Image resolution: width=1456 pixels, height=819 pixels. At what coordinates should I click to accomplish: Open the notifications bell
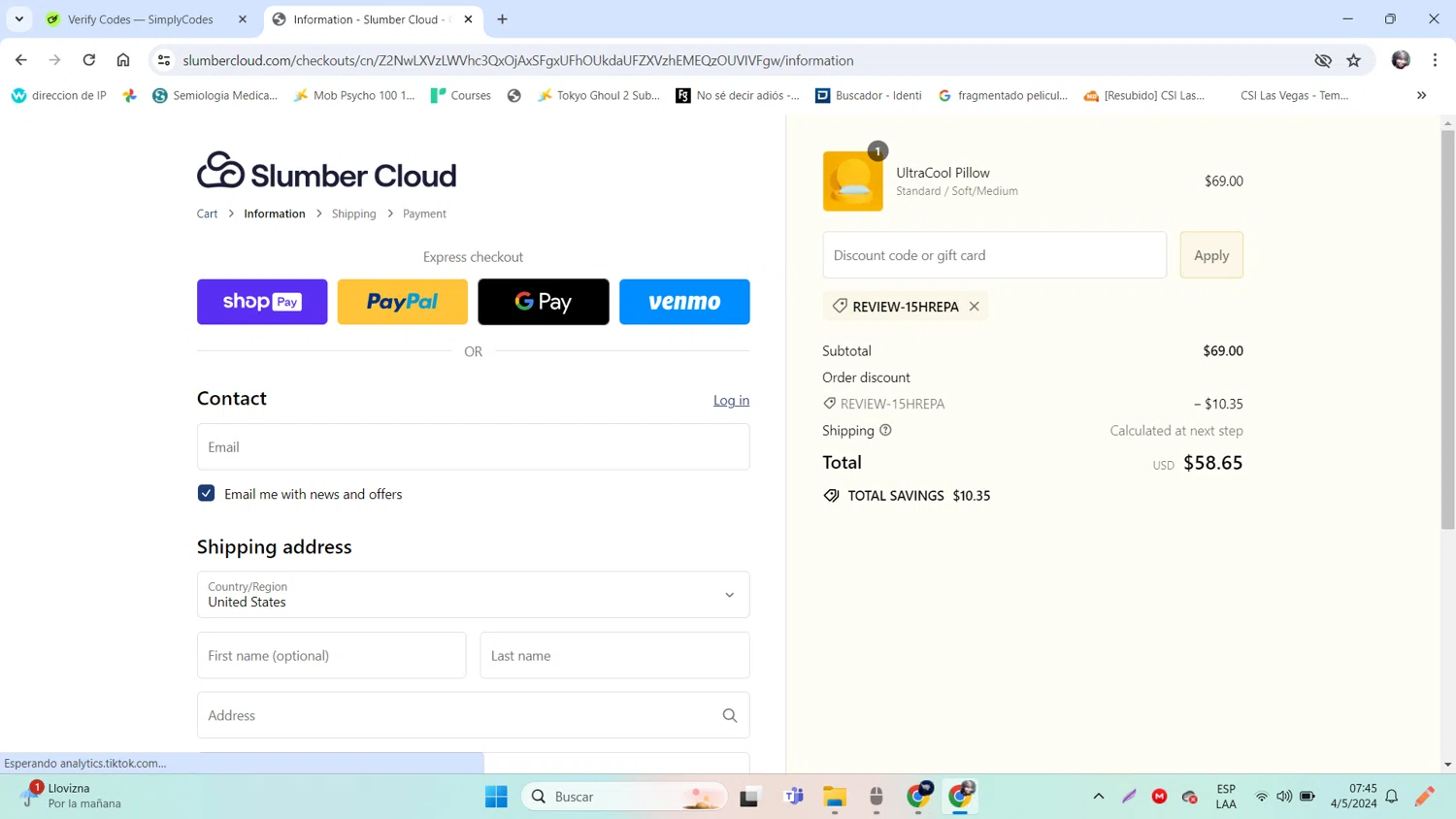[1392, 797]
